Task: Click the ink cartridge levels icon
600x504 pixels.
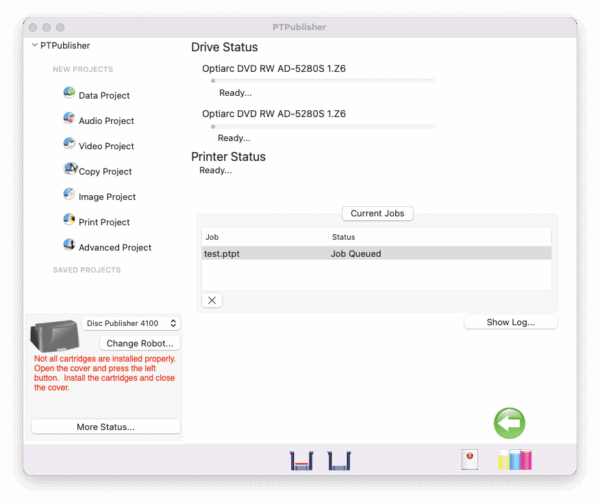Action: pos(515,460)
